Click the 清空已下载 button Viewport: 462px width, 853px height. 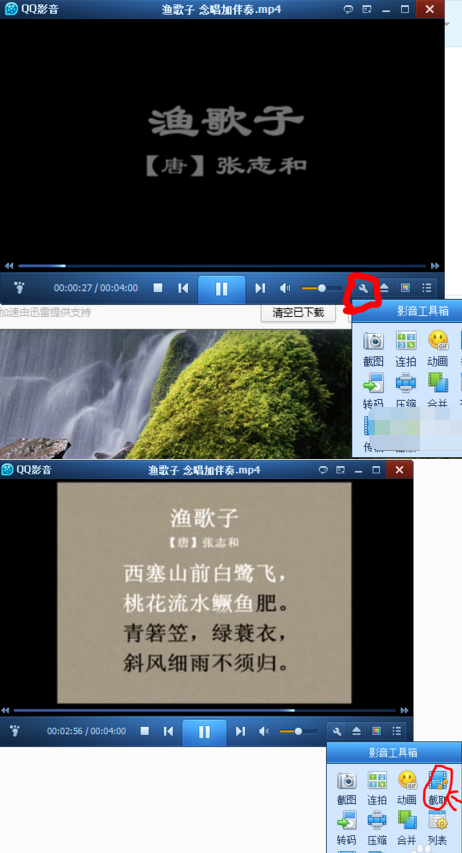tap(298, 312)
